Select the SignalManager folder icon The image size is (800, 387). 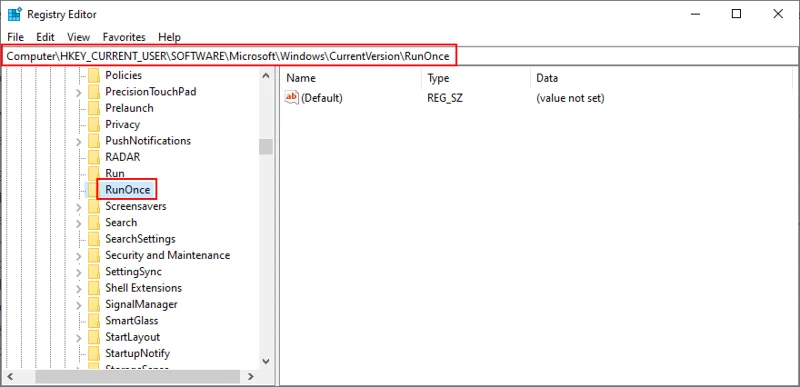click(x=93, y=304)
